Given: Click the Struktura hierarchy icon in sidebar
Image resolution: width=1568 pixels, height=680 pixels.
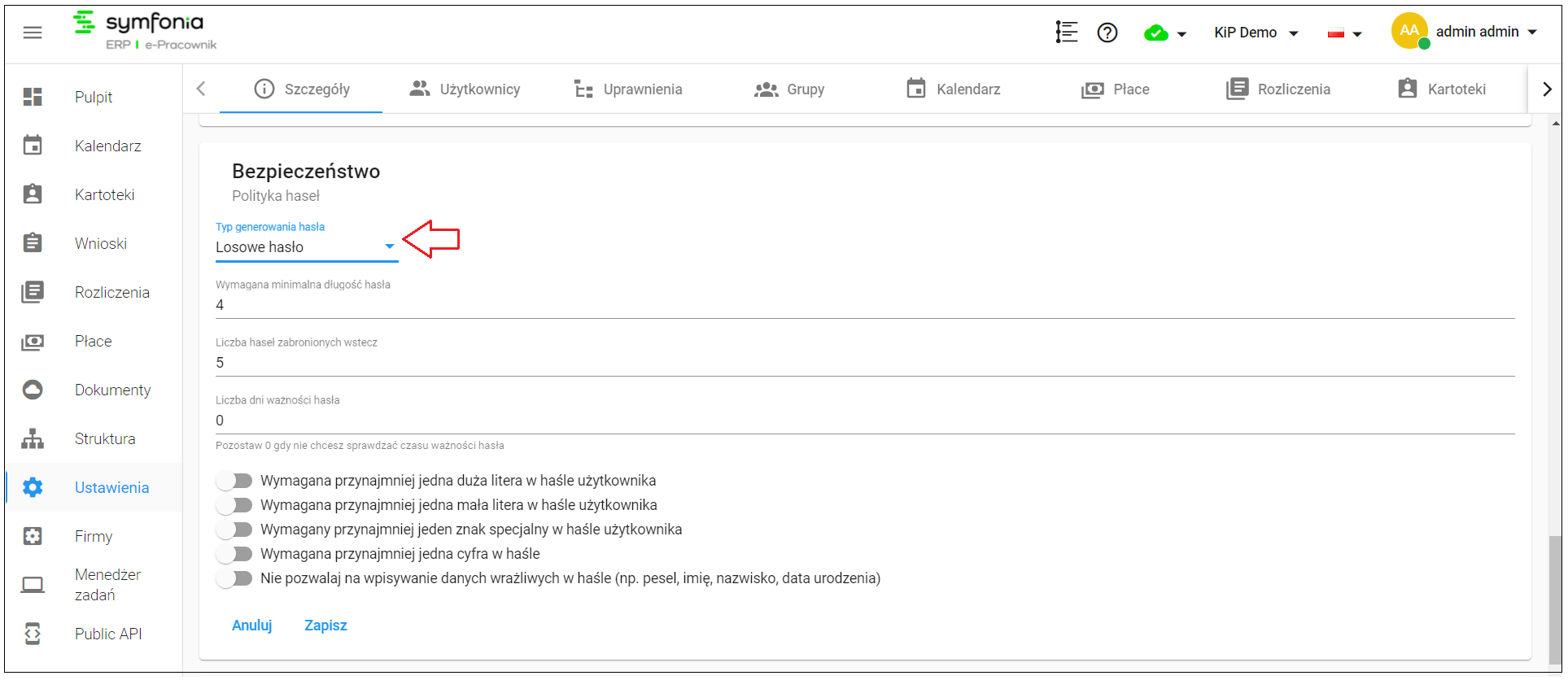Looking at the screenshot, I should coord(33,438).
